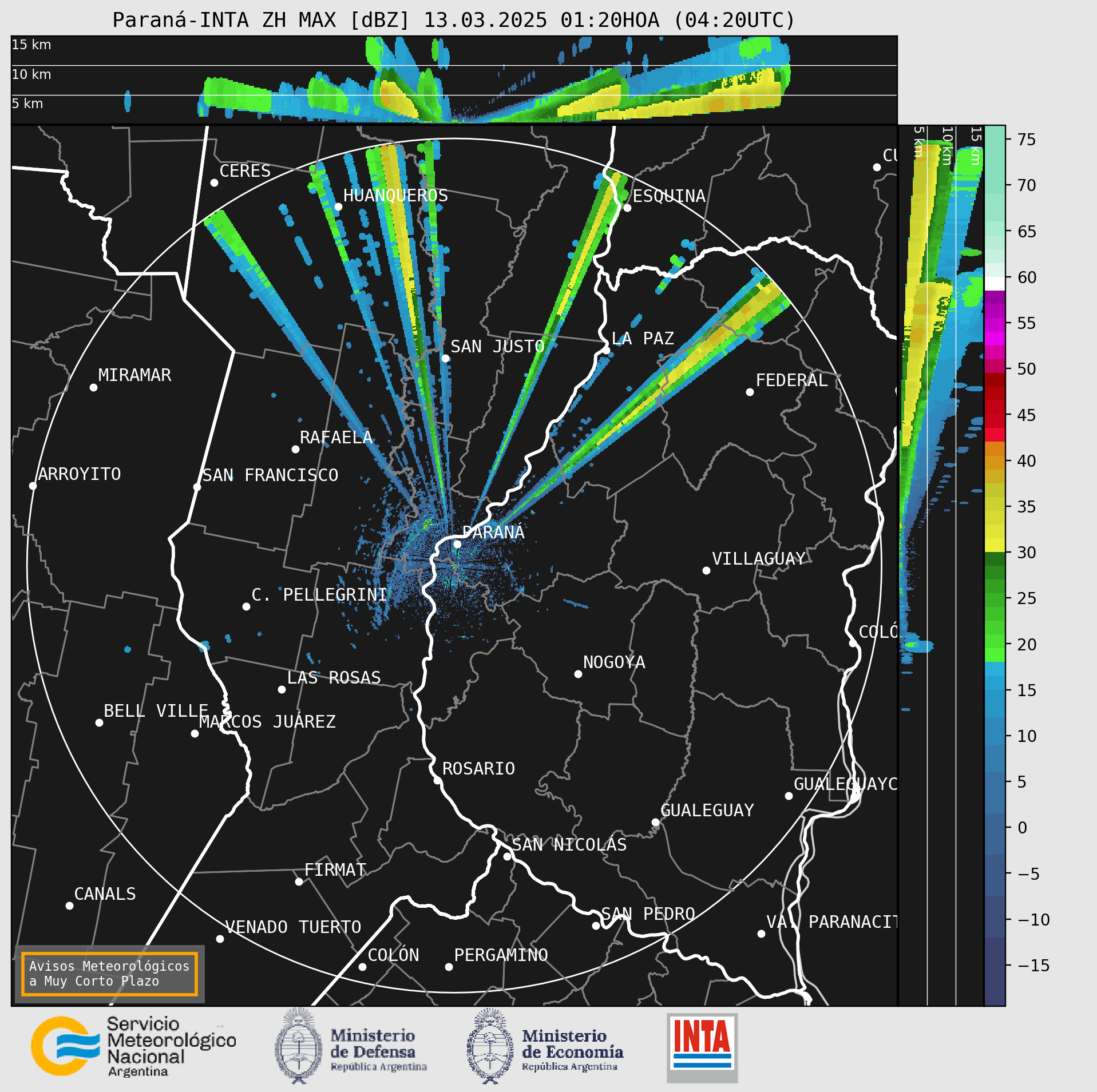Click the 20 value on the dBZ scale
Screen dimensions: 1097x1092
click(x=1027, y=645)
